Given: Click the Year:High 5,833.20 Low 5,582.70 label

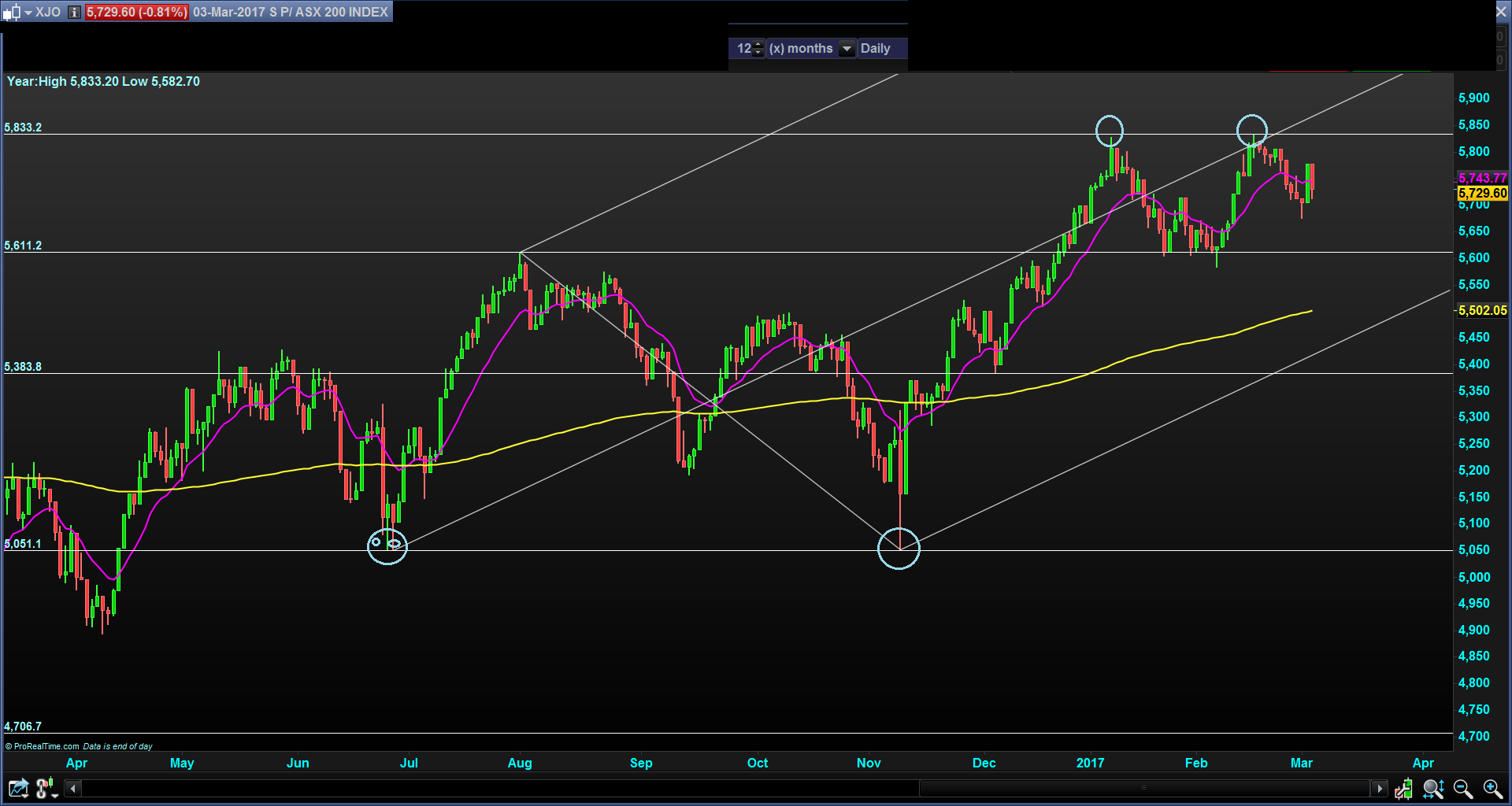Looking at the screenshot, I should click(x=103, y=82).
